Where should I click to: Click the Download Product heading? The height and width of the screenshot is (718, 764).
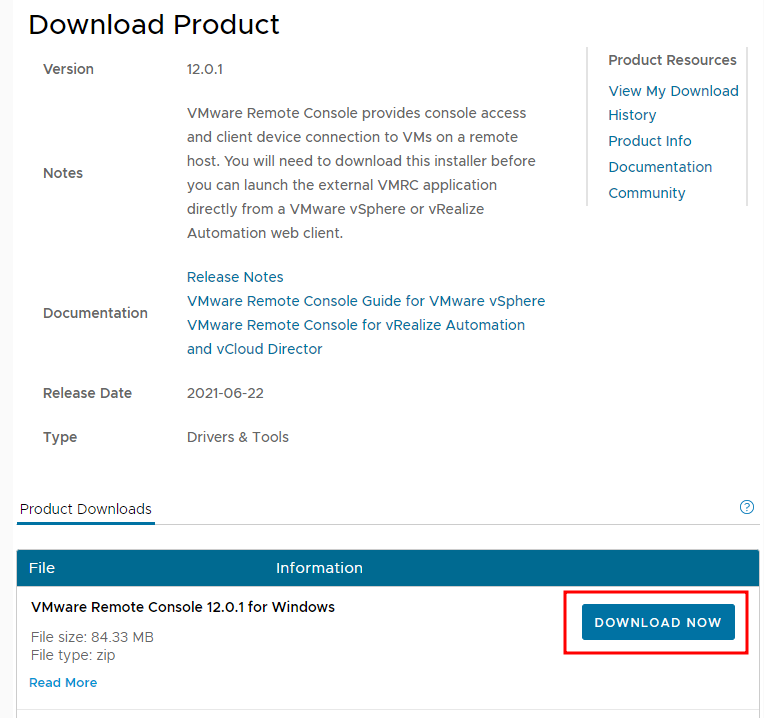point(154,25)
